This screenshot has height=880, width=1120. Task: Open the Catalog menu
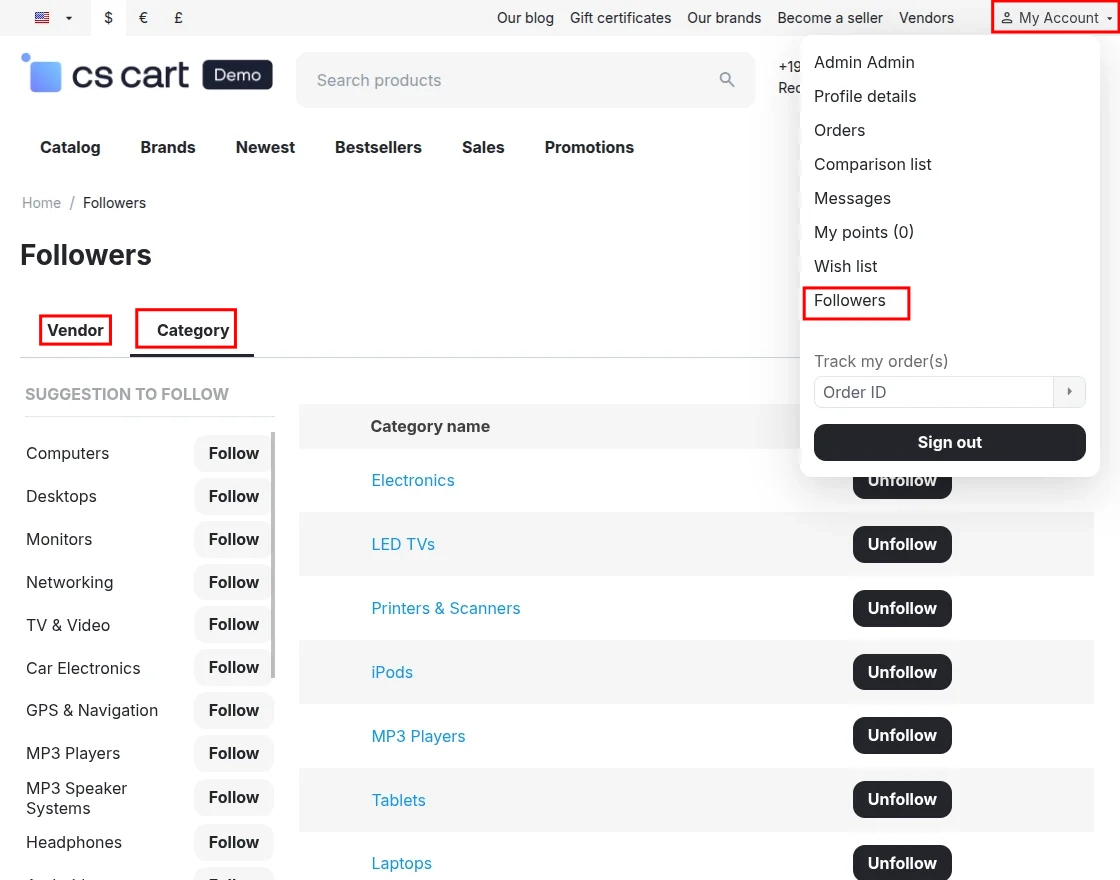[70, 147]
